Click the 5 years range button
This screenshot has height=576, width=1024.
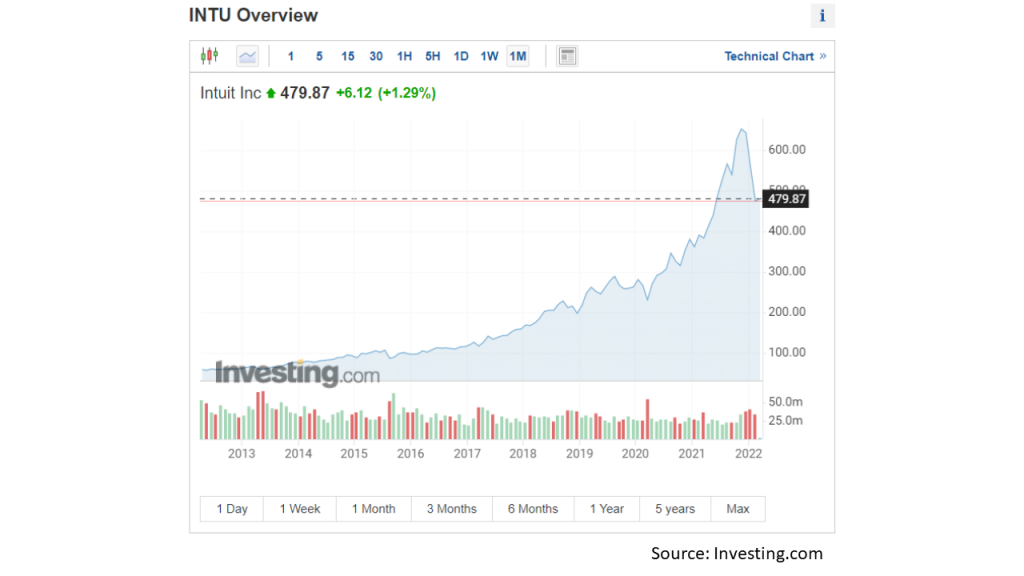pyautogui.click(x=675, y=509)
